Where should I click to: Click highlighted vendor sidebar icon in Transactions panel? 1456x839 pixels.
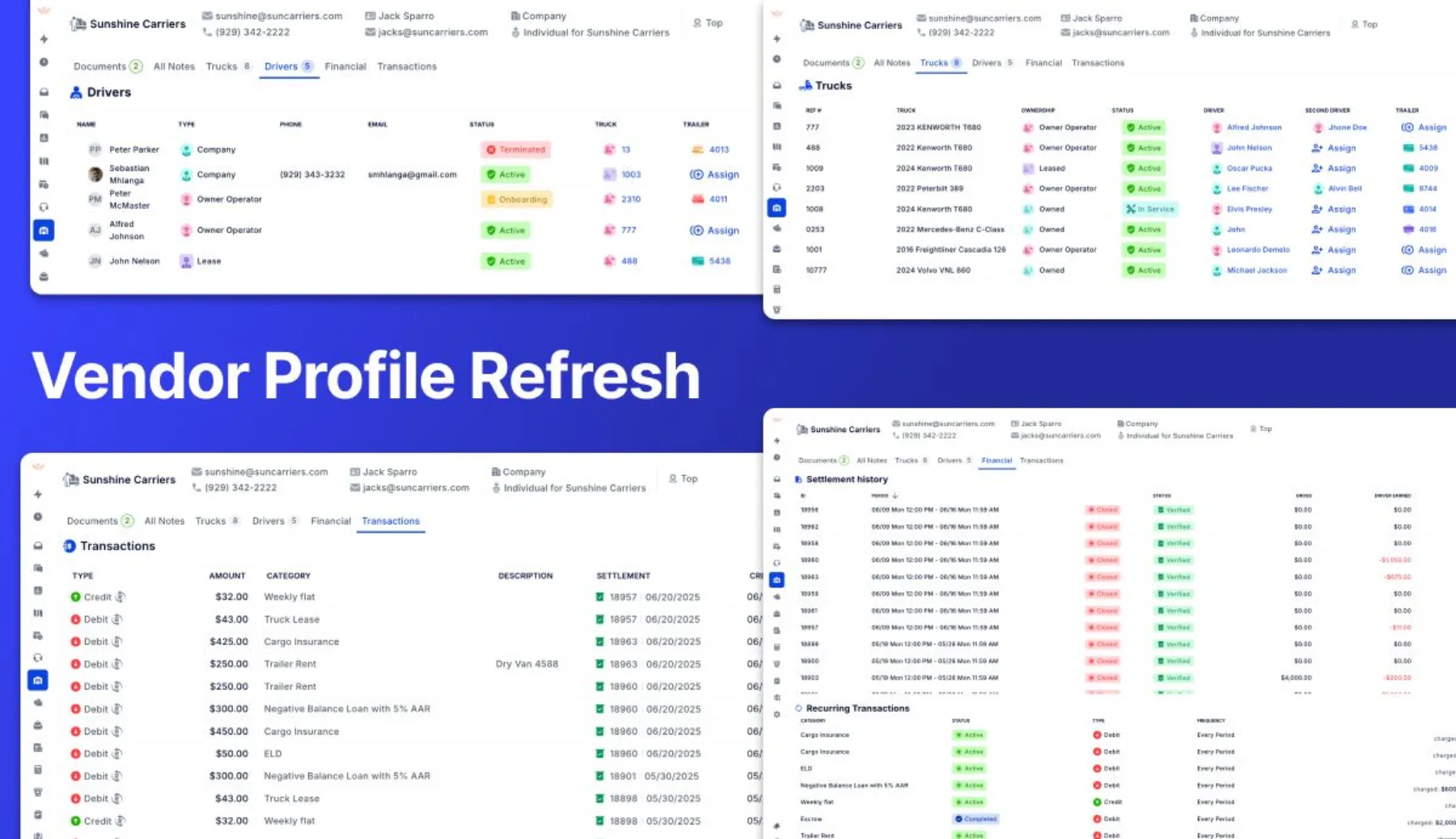(x=37, y=680)
